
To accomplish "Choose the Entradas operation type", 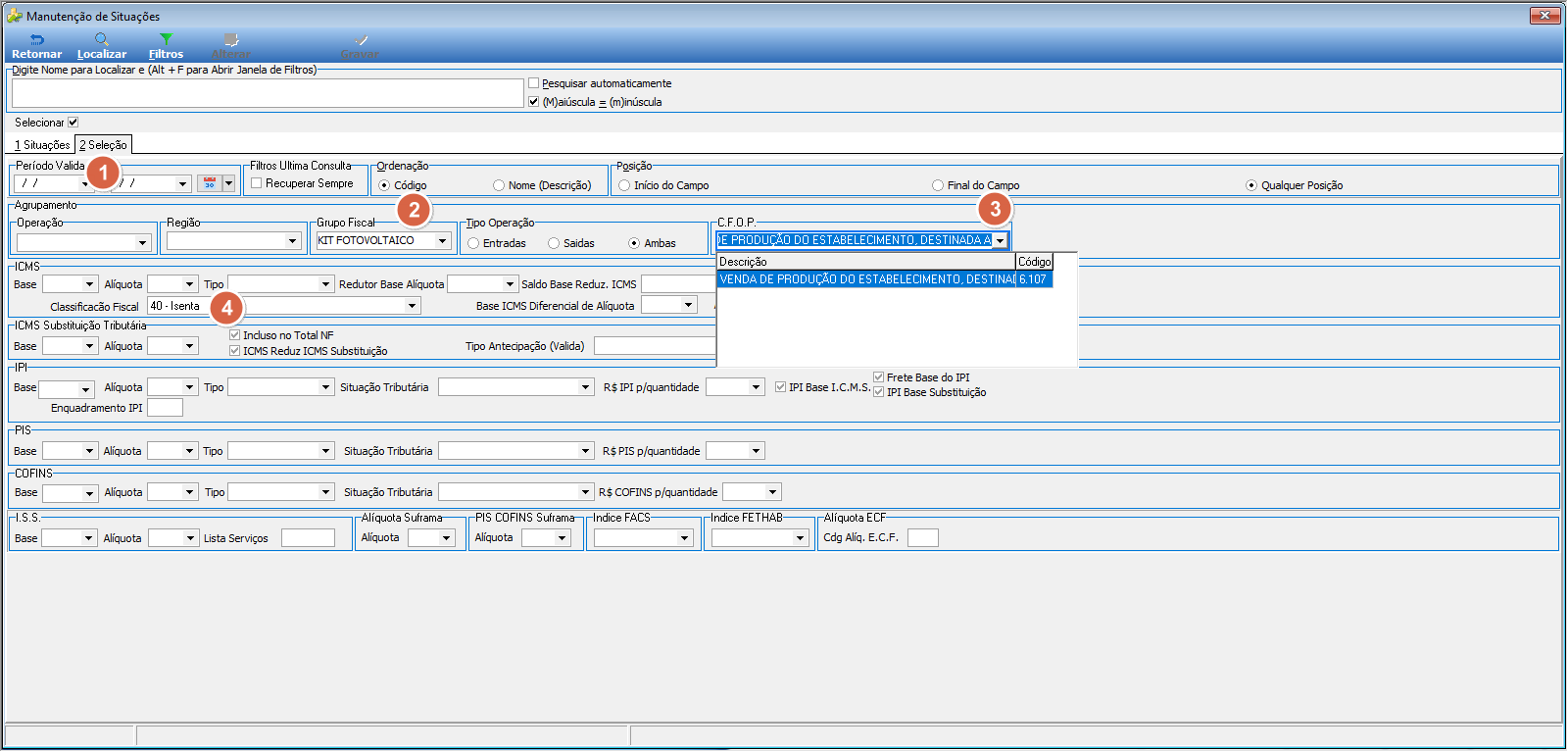I will [473, 243].
